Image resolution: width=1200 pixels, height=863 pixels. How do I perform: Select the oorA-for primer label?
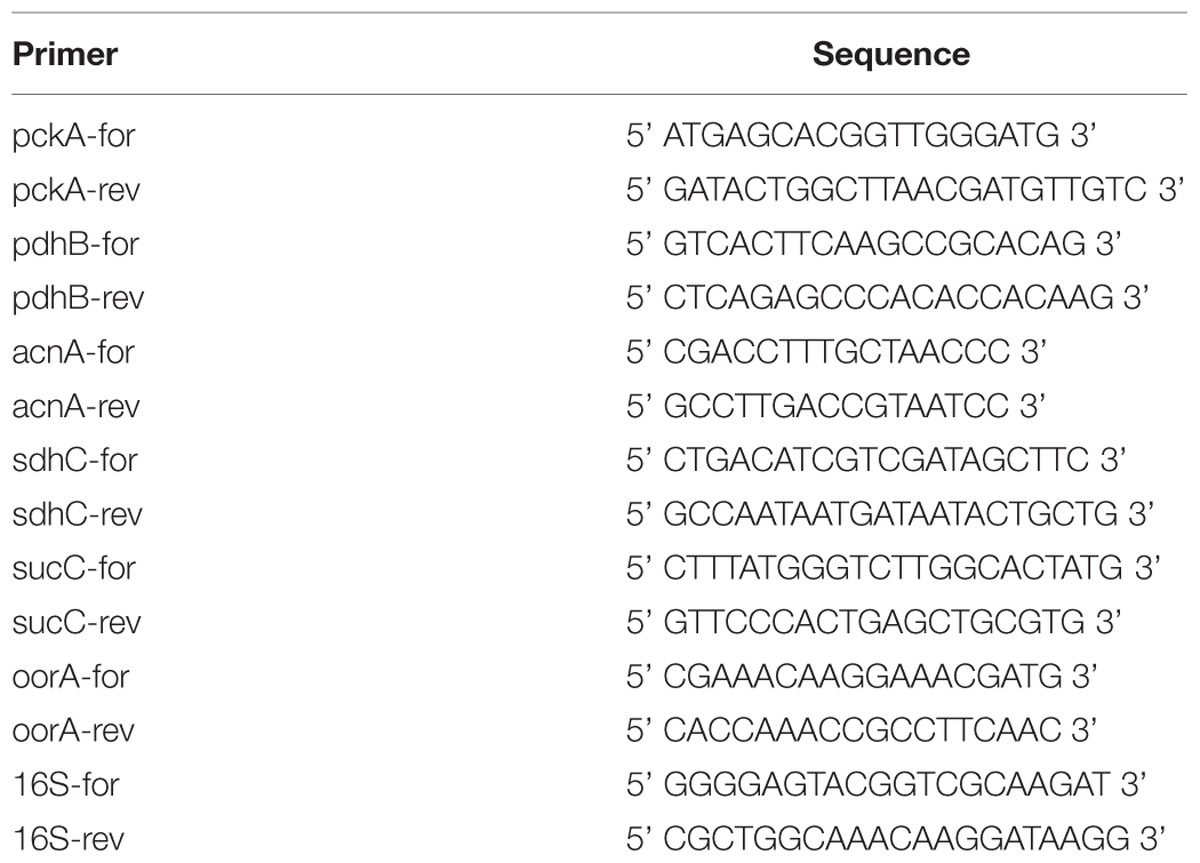71,676
